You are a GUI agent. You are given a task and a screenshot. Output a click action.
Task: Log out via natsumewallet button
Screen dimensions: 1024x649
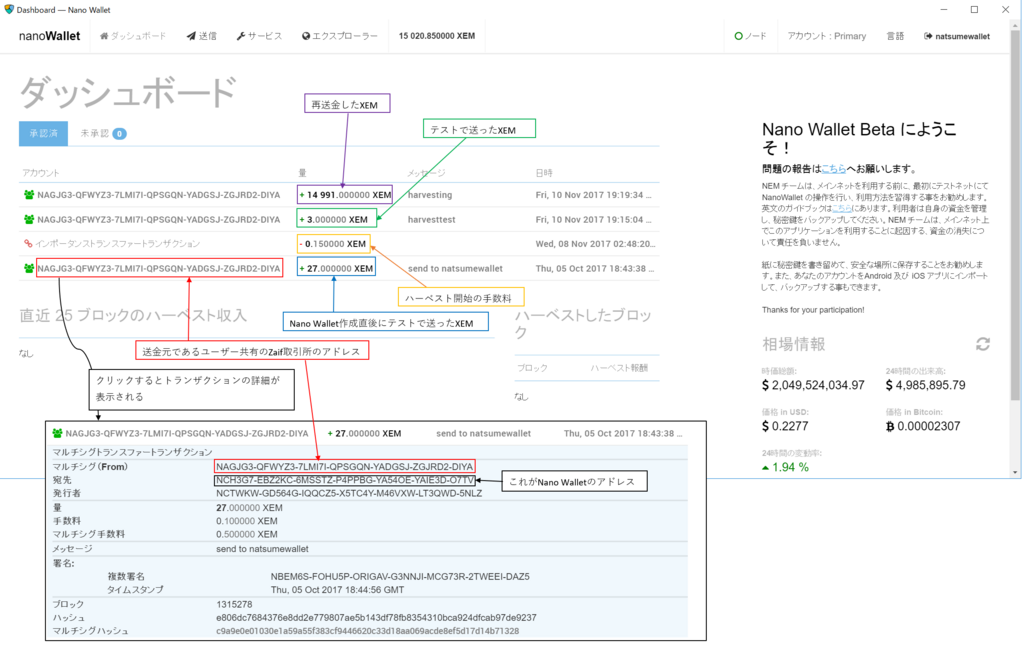tap(957, 36)
